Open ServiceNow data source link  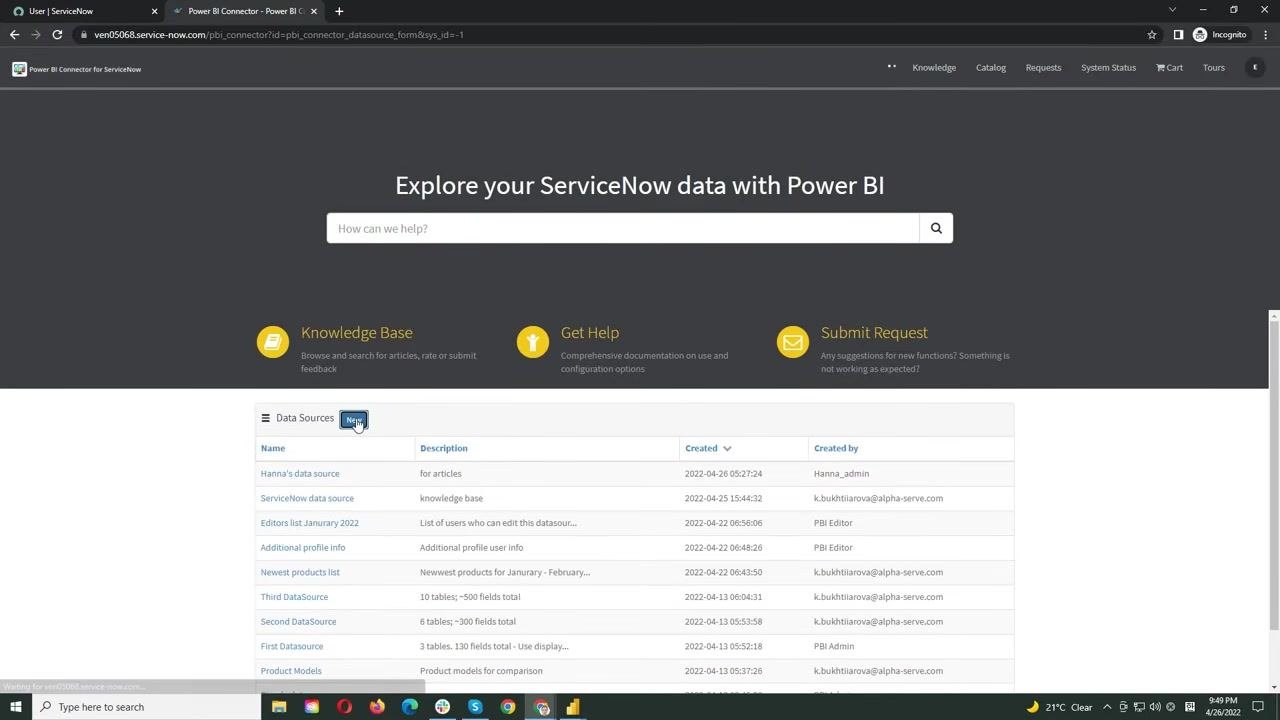(307, 498)
